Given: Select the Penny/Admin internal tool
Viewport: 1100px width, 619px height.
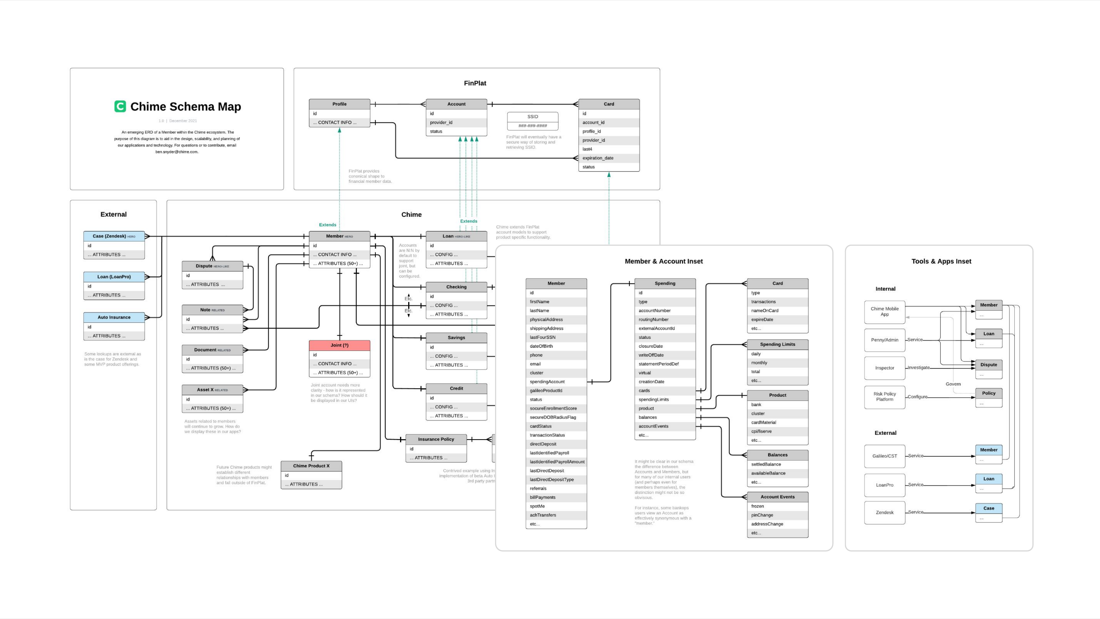Looking at the screenshot, I should pyautogui.click(x=884, y=340).
